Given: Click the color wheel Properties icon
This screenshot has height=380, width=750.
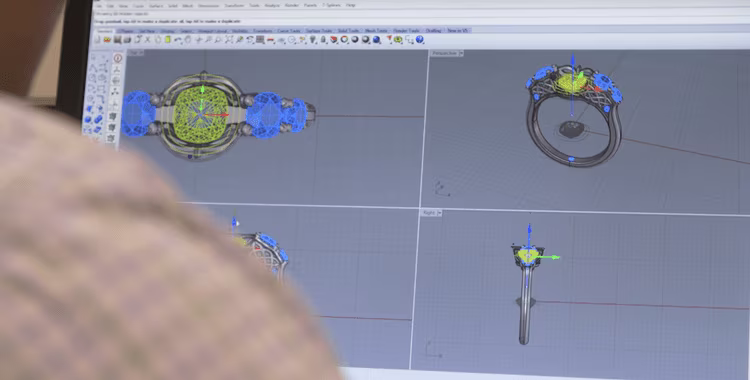Looking at the screenshot, I should point(344,40).
